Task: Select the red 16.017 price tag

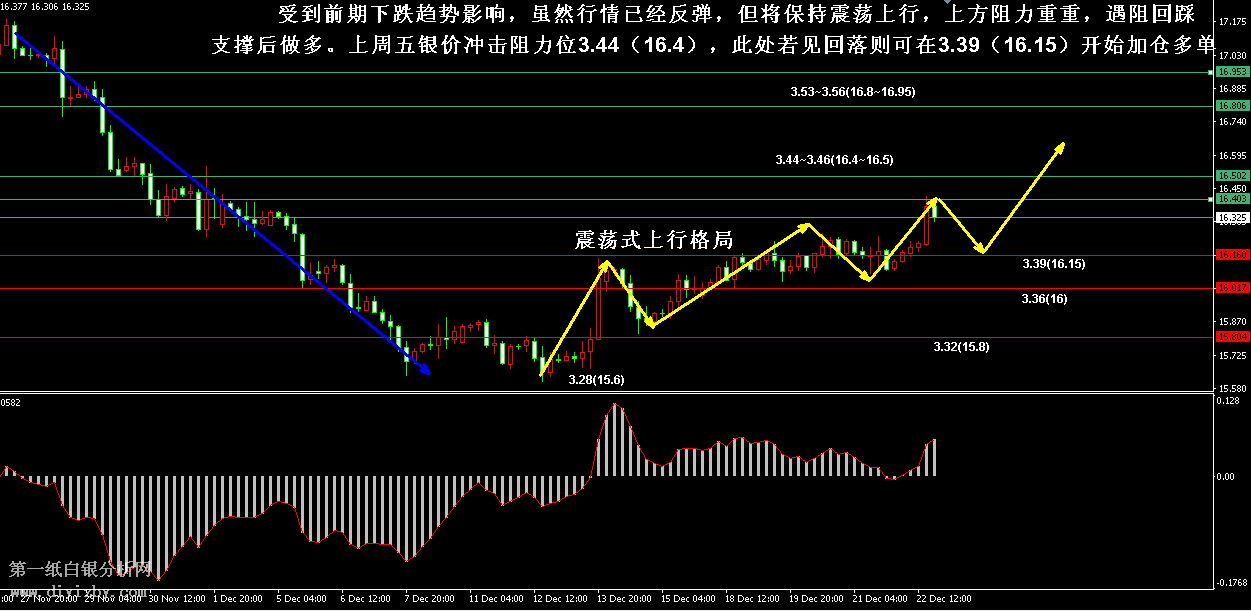Action: [x=1231, y=288]
